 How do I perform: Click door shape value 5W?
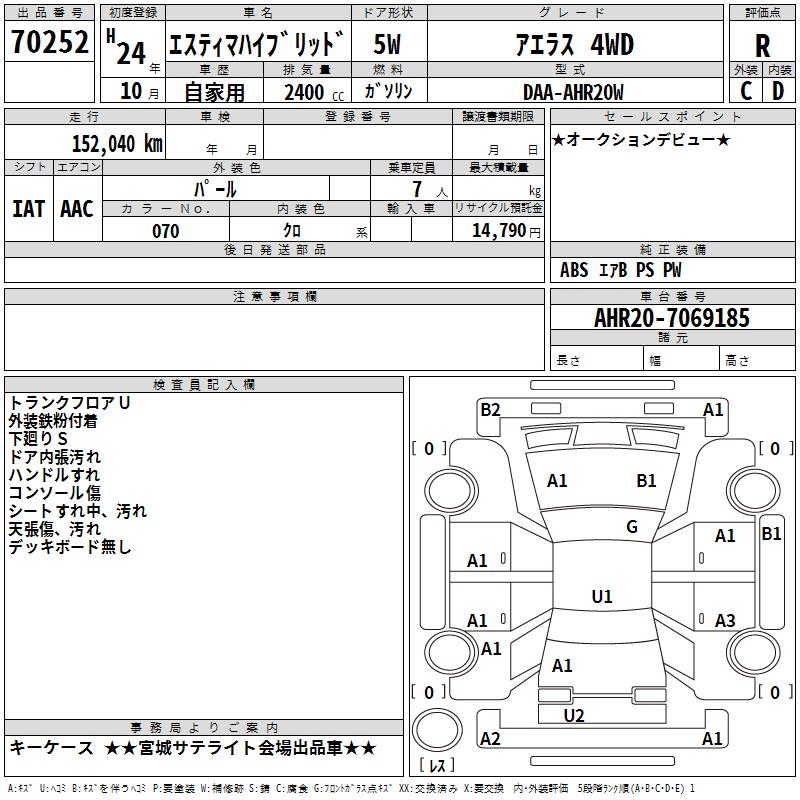387,44
